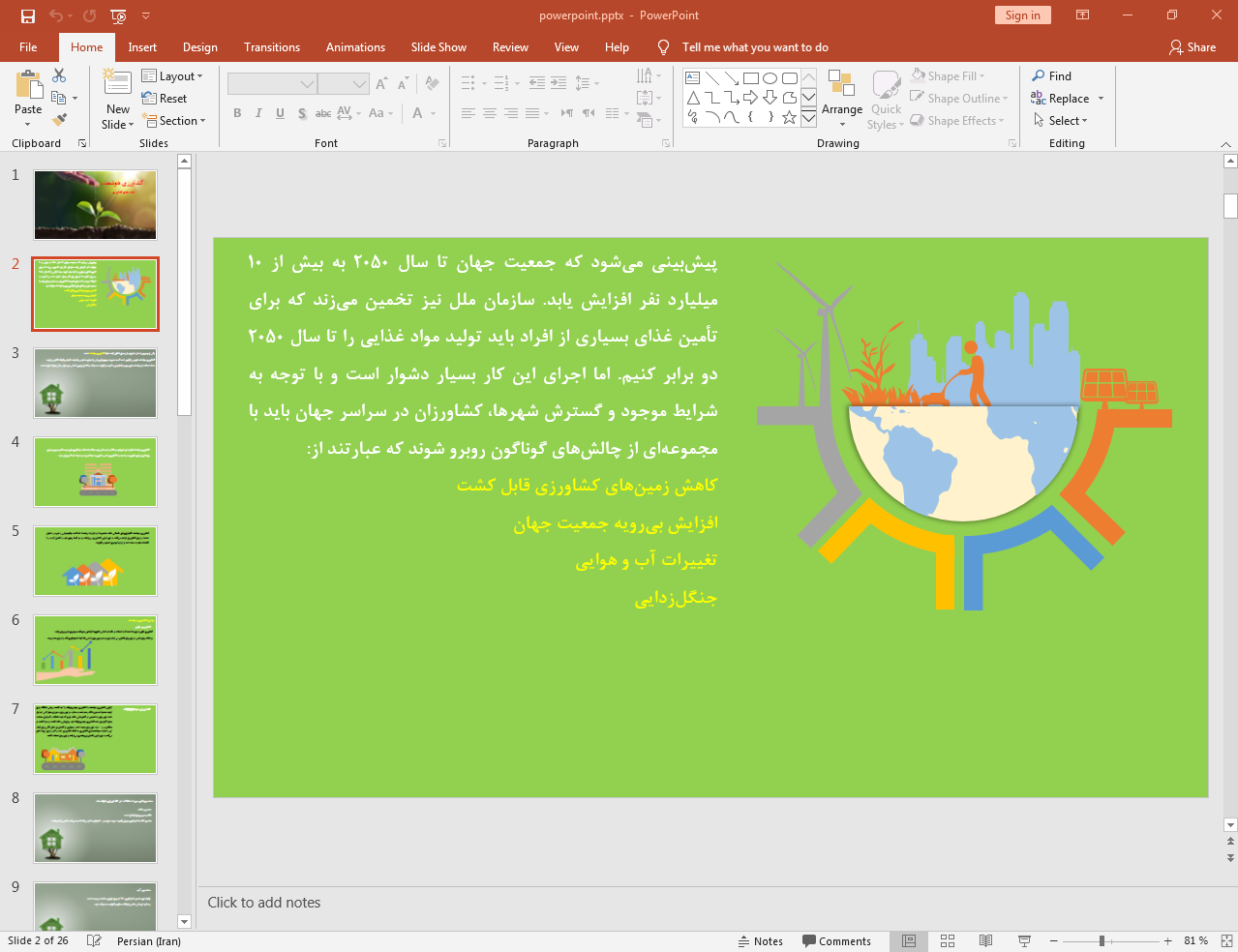Expand the shapes gallery More arrow

808,118
